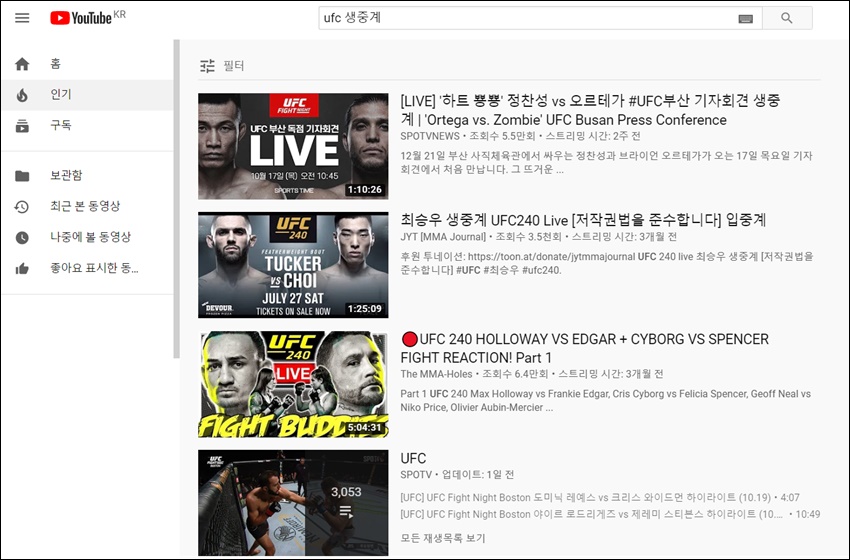Click the magnifier search button
This screenshot has height=560, width=850.
(x=787, y=18)
